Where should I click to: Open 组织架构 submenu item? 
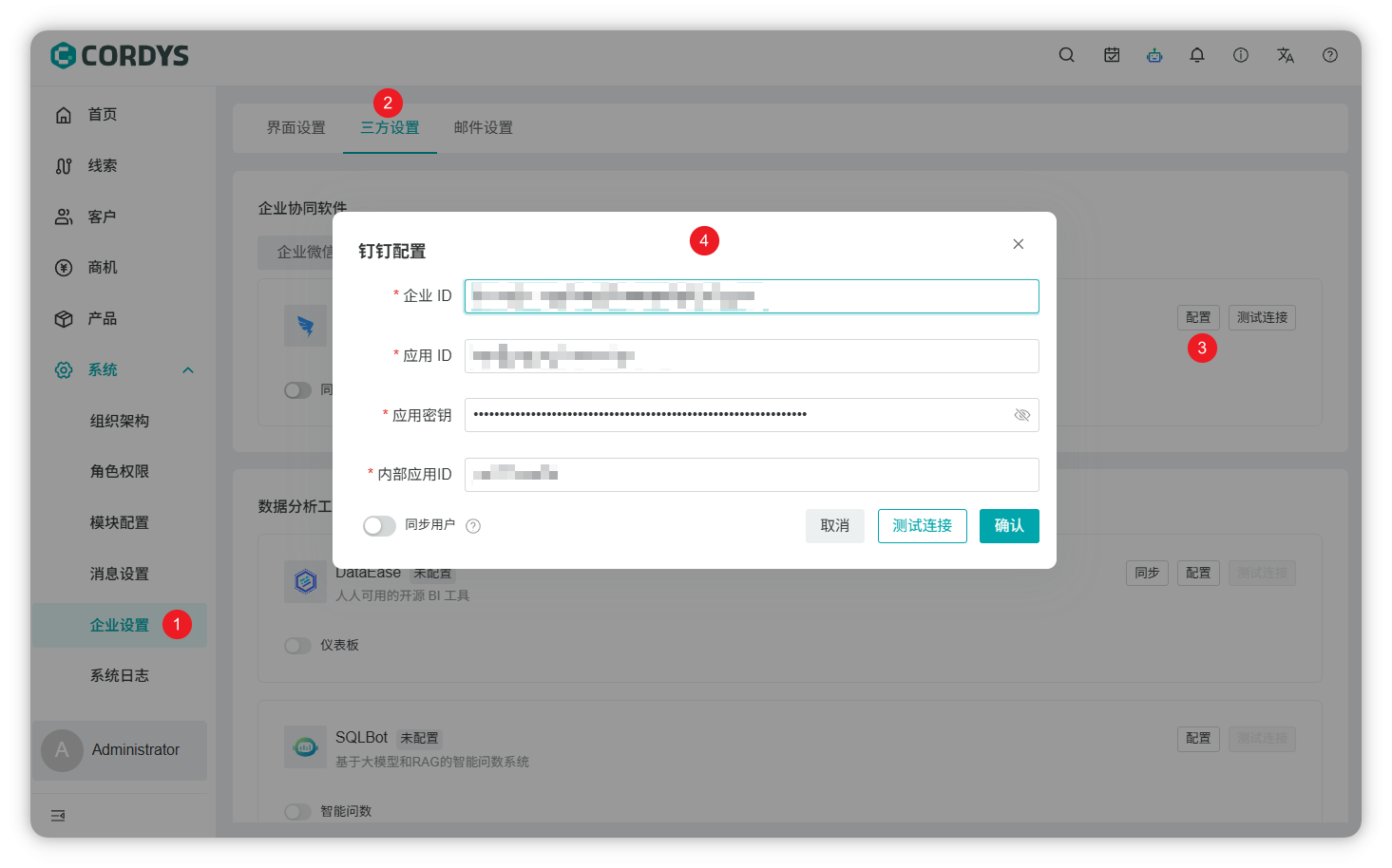(x=119, y=421)
